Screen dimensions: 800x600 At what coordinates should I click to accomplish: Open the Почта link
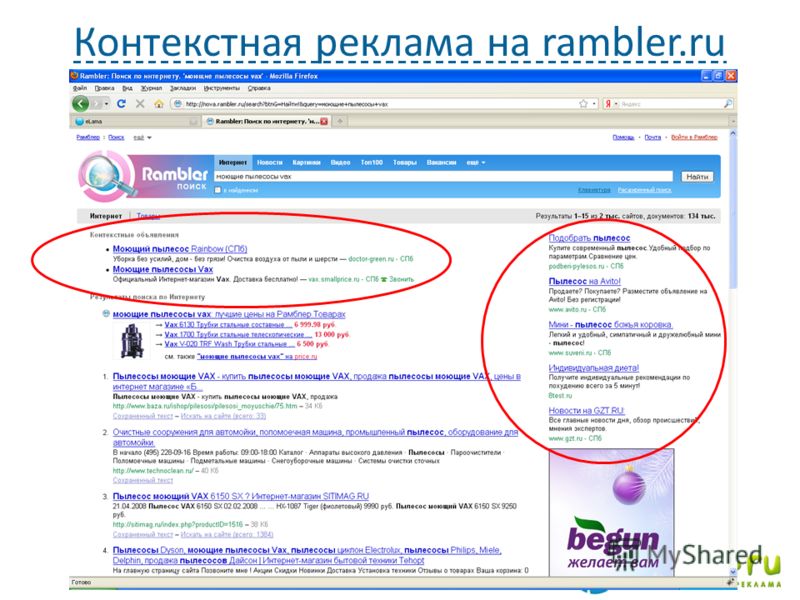point(653,138)
